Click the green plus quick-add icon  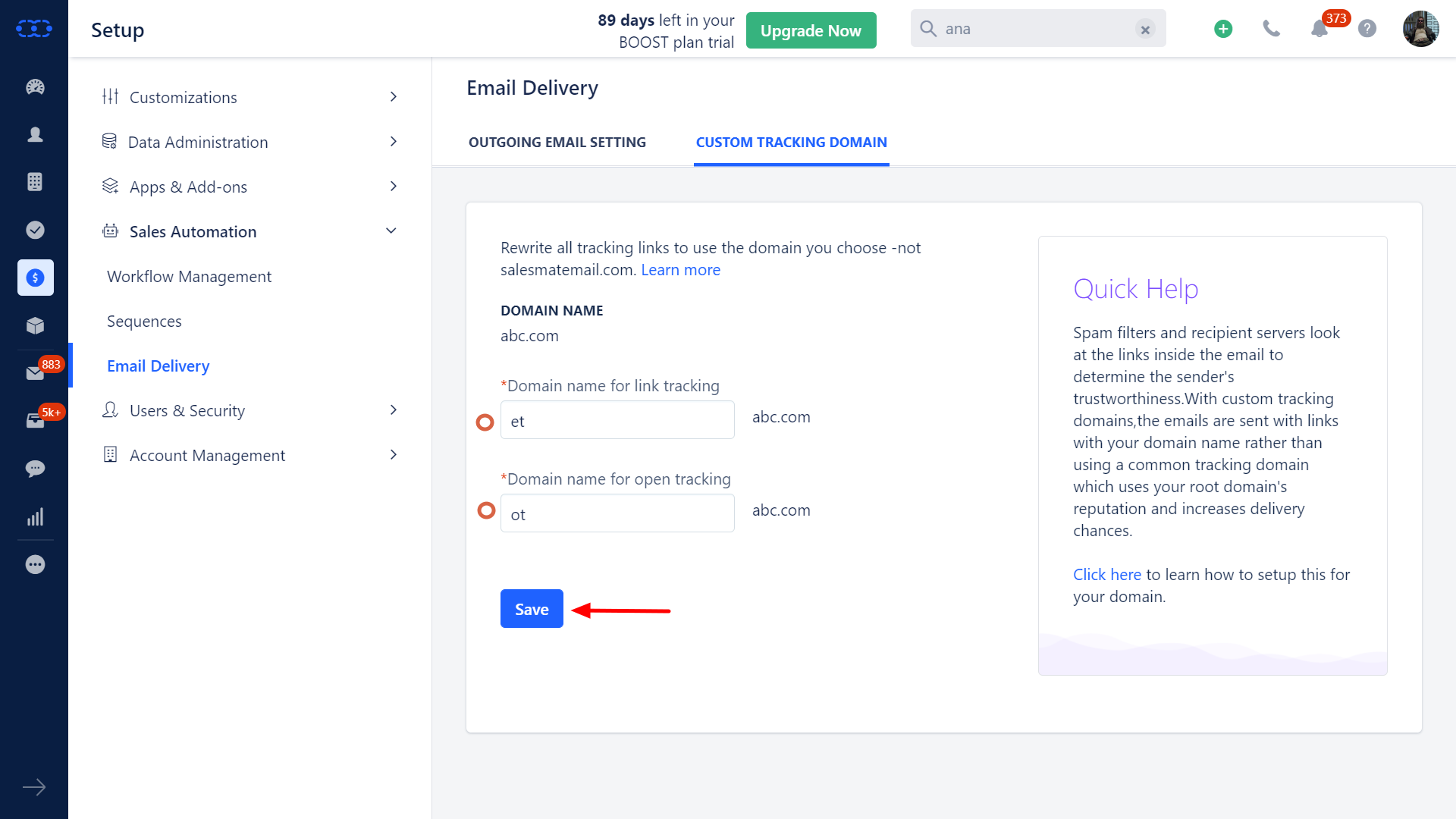pos(1223,29)
